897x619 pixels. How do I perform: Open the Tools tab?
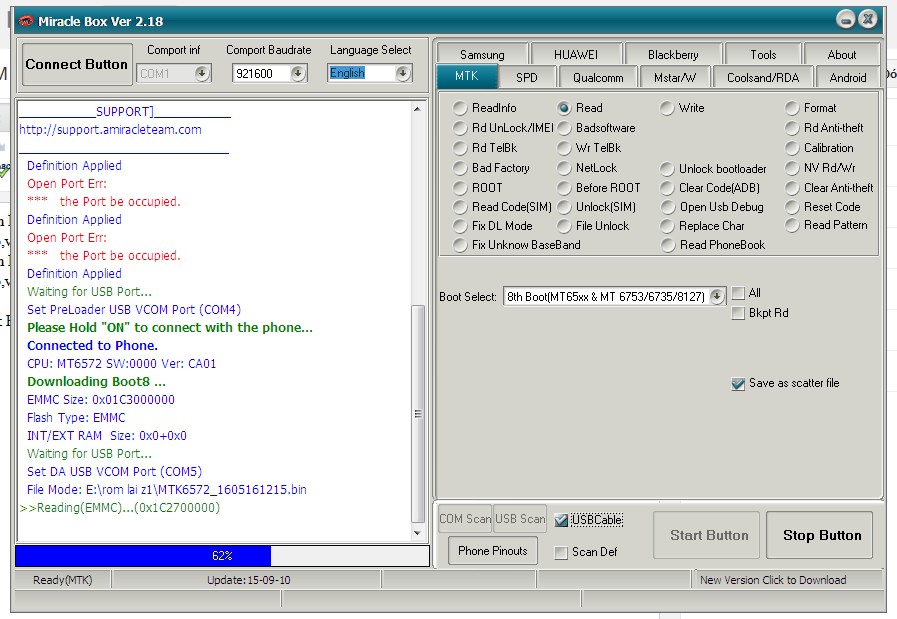click(763, 55)
